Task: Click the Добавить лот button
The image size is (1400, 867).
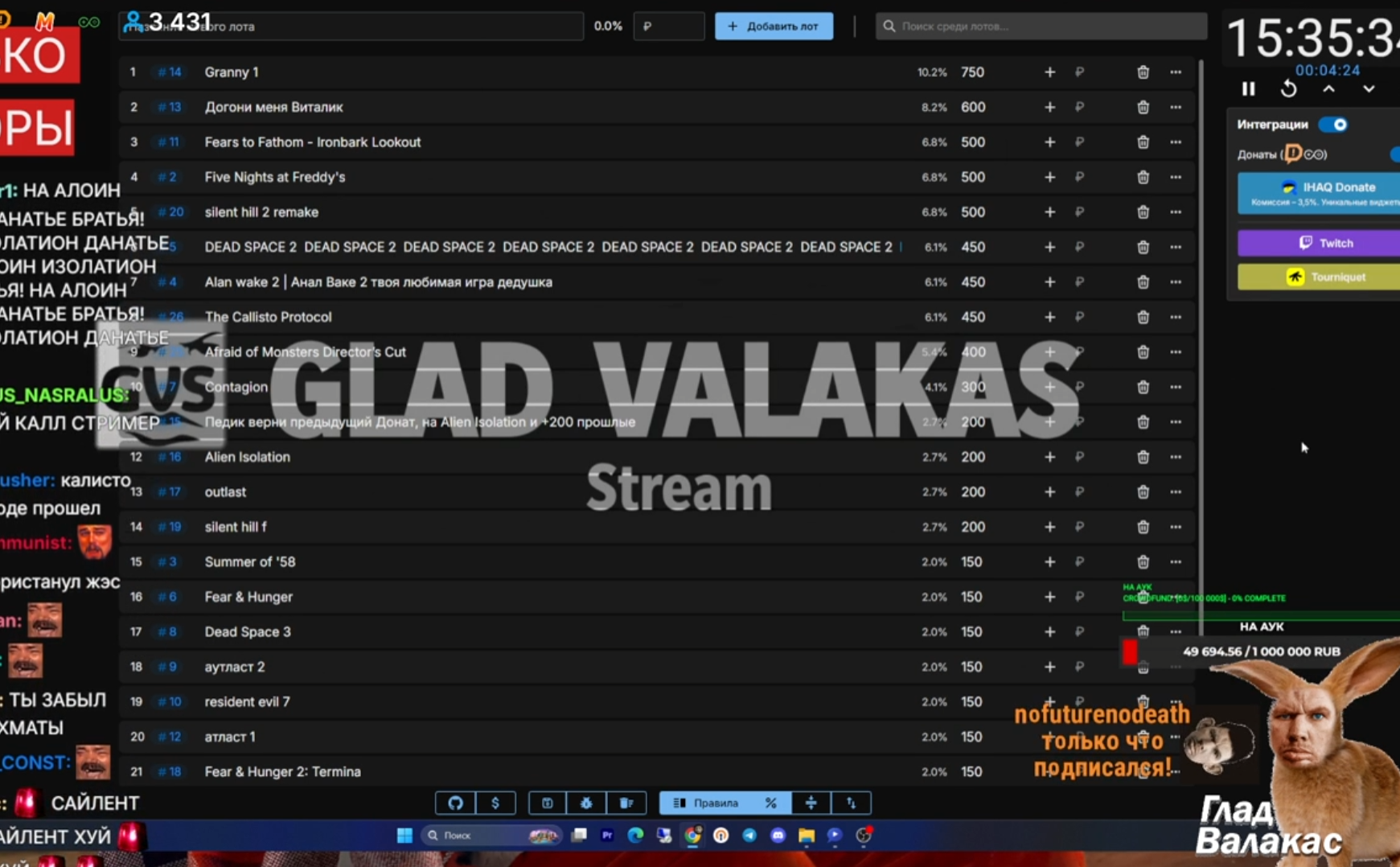Action: pyautogui.click(x=774, y=27)
